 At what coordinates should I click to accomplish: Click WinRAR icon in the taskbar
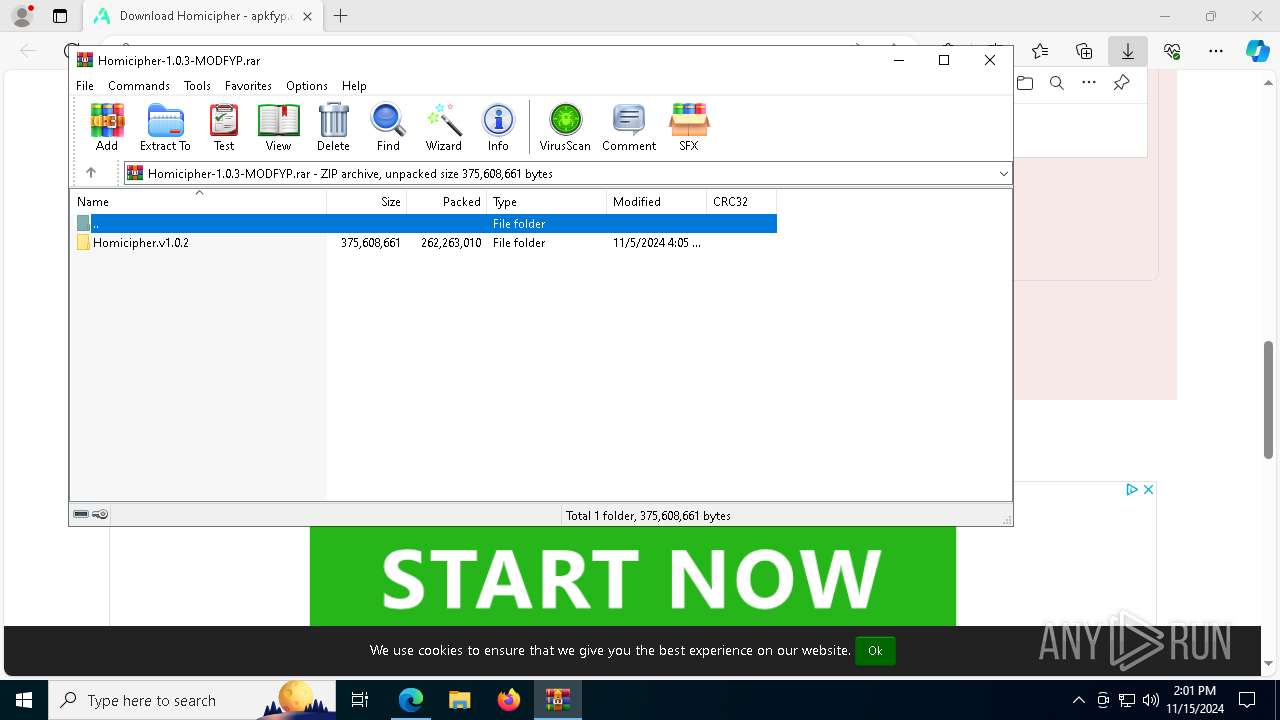558,700
